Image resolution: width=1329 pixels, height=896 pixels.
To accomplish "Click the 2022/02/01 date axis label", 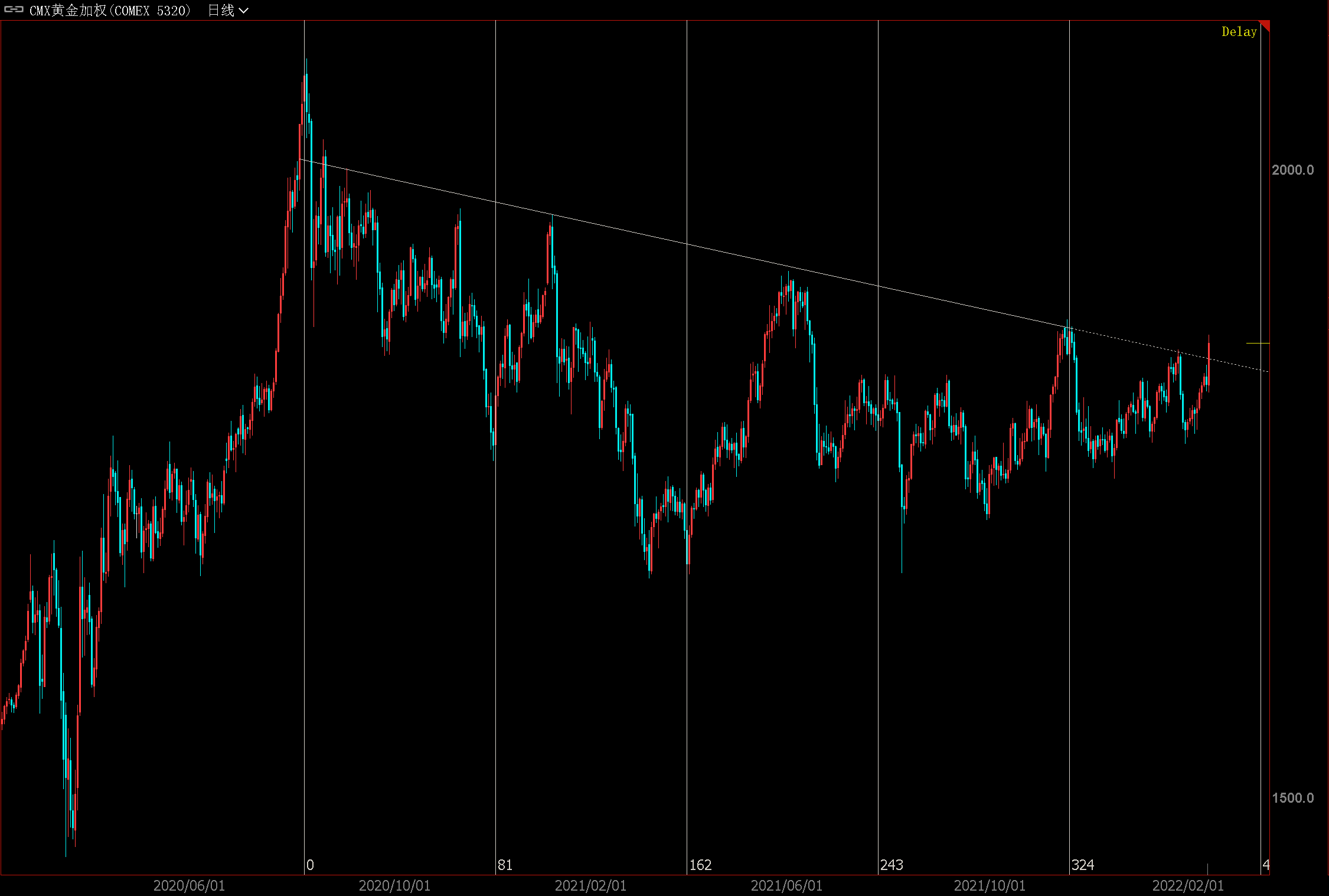I will coord(1188,885).
